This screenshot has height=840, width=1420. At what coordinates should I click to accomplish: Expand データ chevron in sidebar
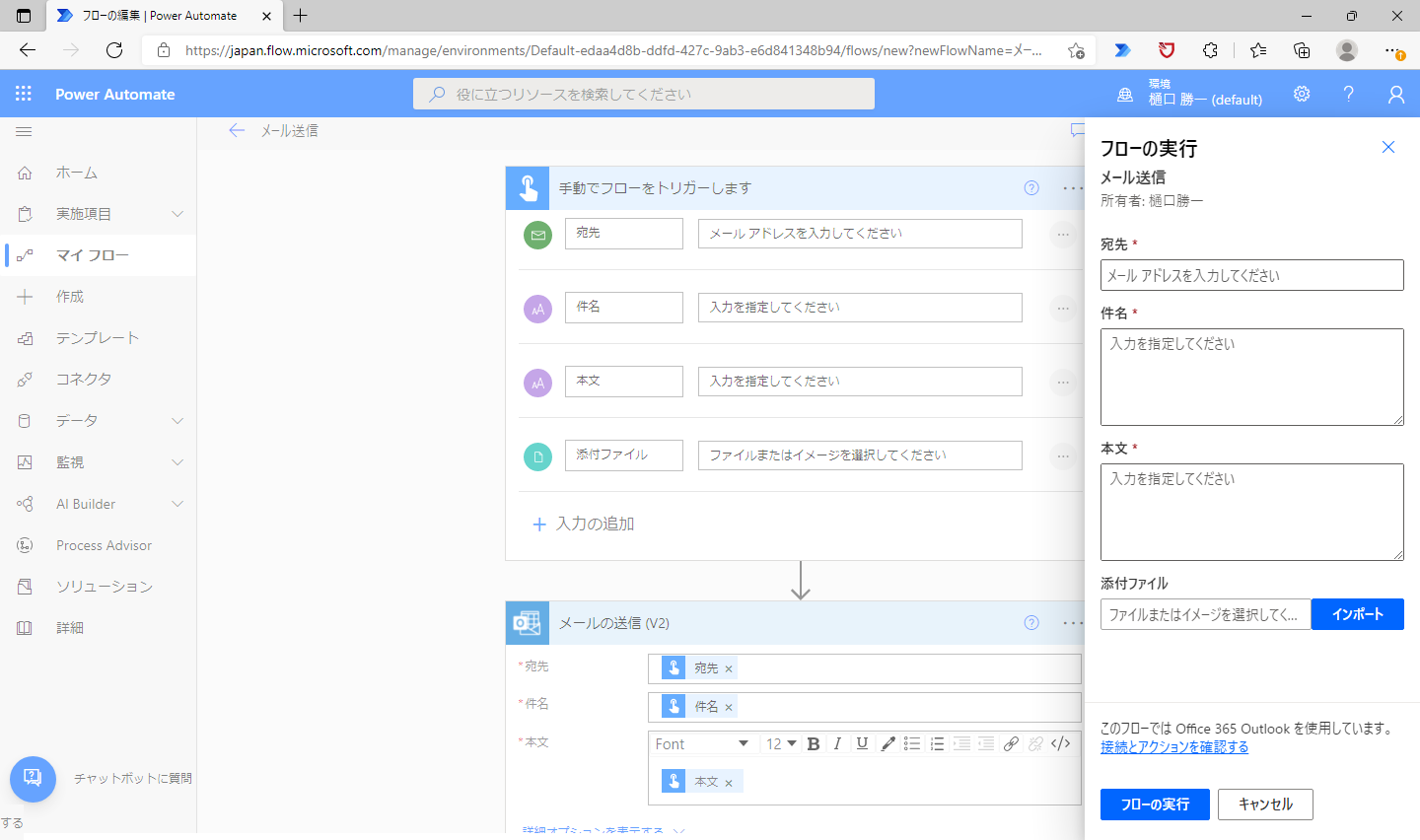point(177,421)
